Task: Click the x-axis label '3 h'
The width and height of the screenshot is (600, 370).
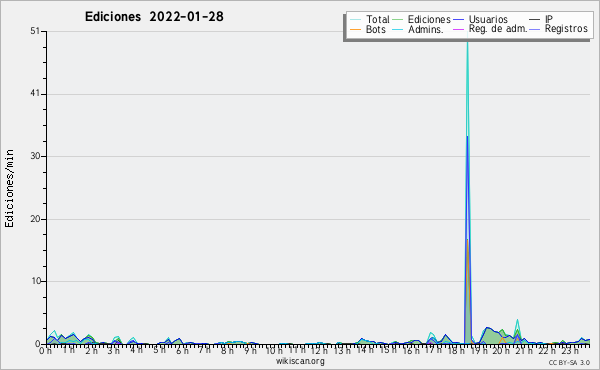Action: pos(113,351)
